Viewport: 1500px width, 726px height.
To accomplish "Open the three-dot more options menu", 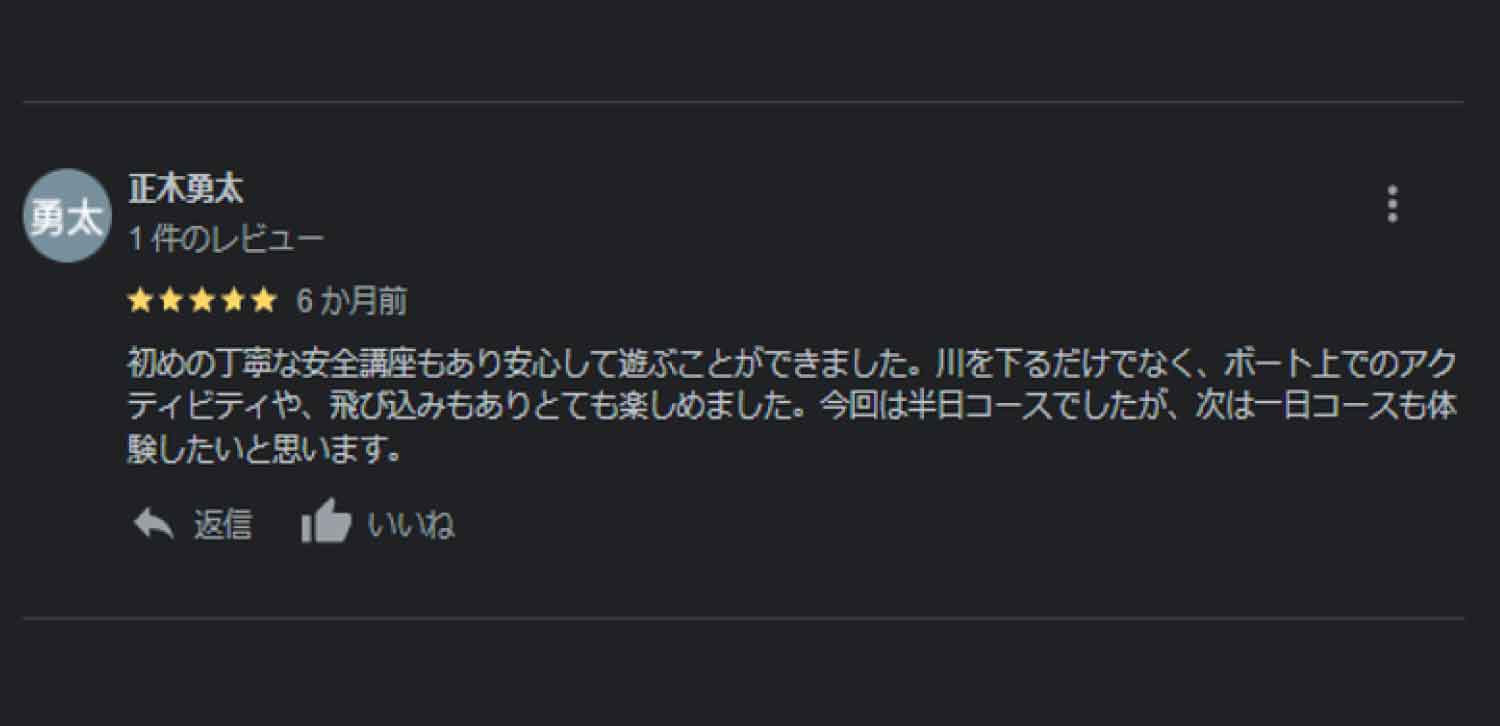I will tap(1392, 204).
